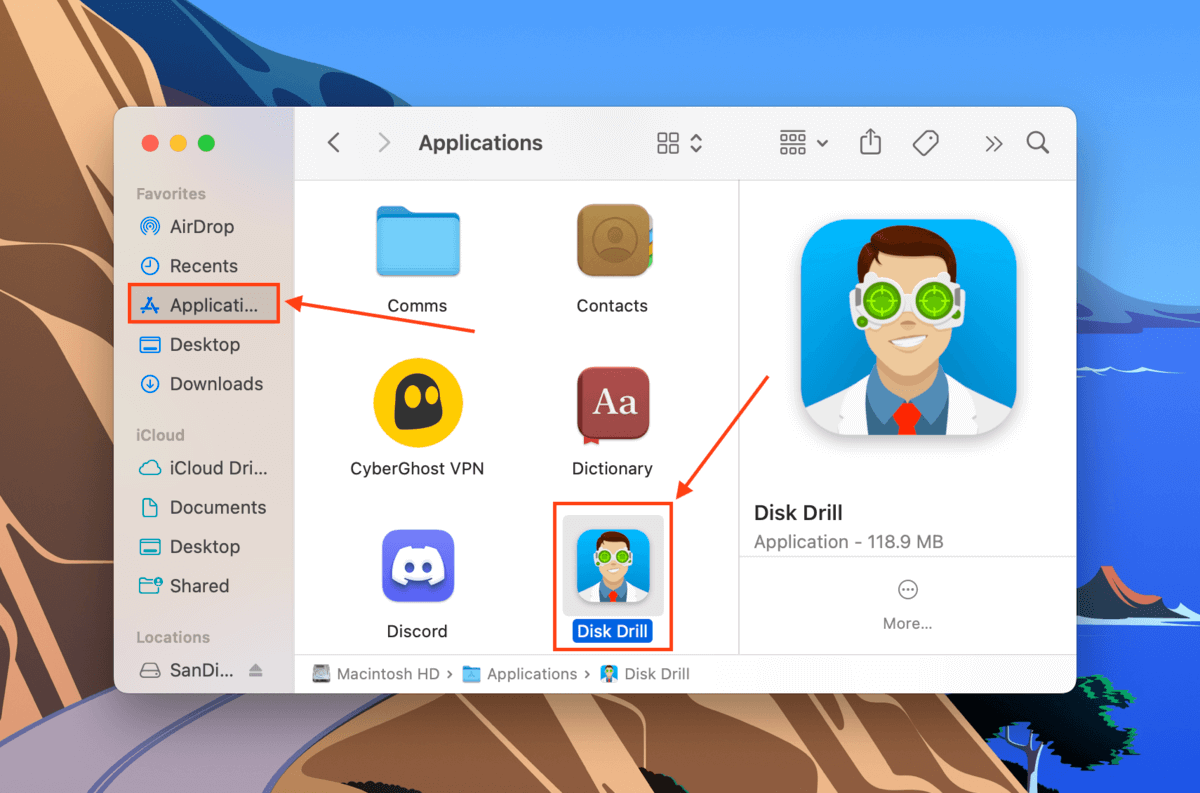The height and width of the screenshot is (793, 1200).
Task: Select the CyberGhost VPN app icon
Action: 418,404
